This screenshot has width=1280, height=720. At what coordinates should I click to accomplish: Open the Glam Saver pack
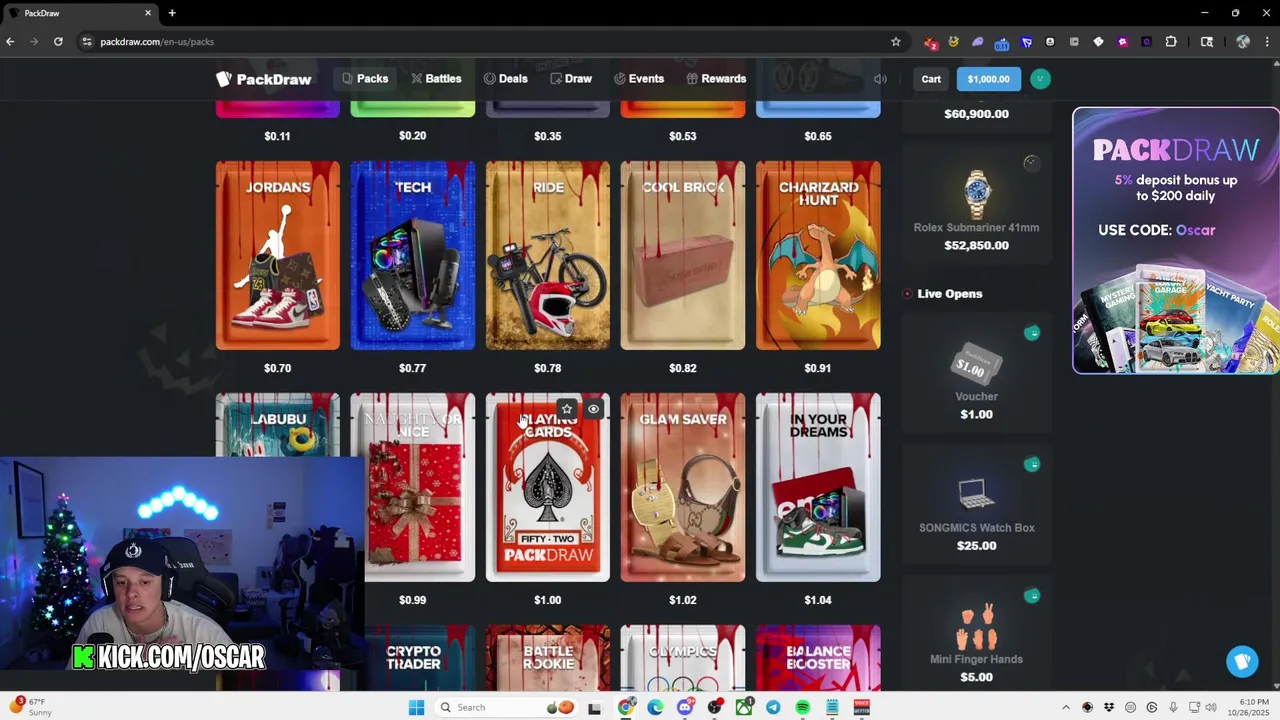click(x=683, y=487)
